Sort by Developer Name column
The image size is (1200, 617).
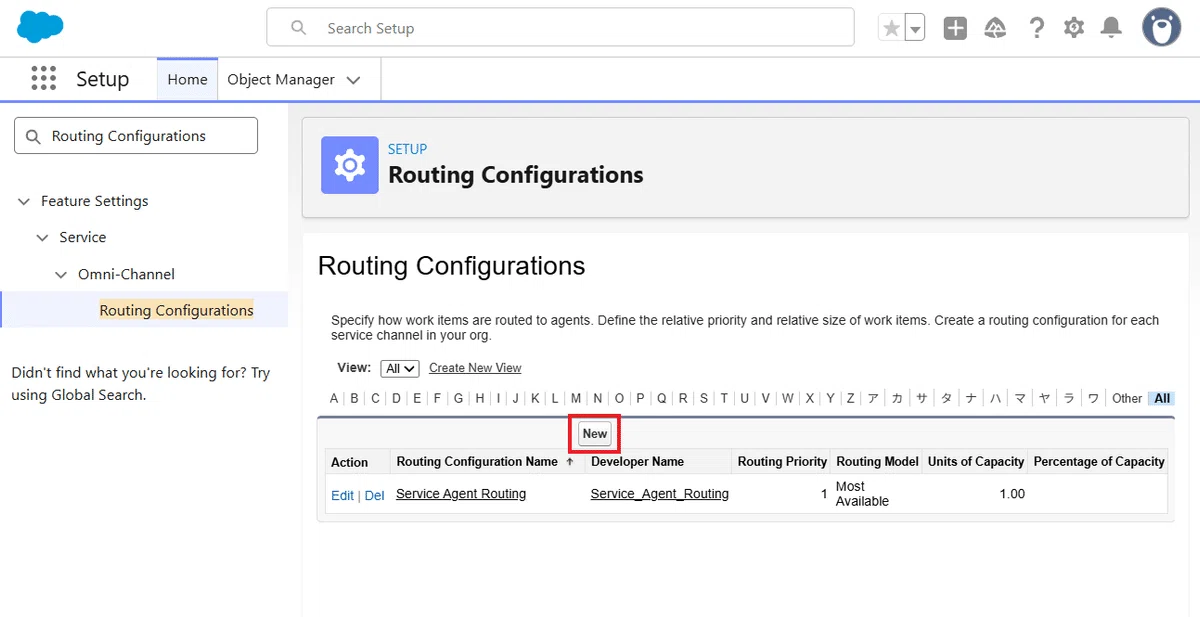[x=637, y=461]
